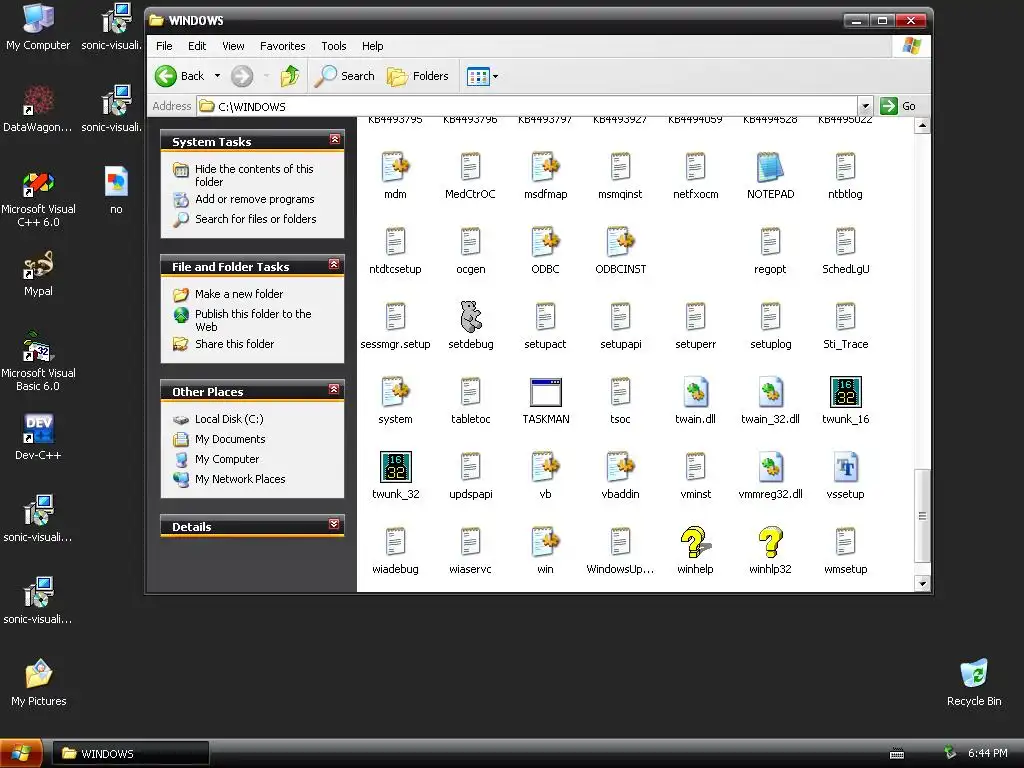Open My Network Places link

click(x=240, y=479)
